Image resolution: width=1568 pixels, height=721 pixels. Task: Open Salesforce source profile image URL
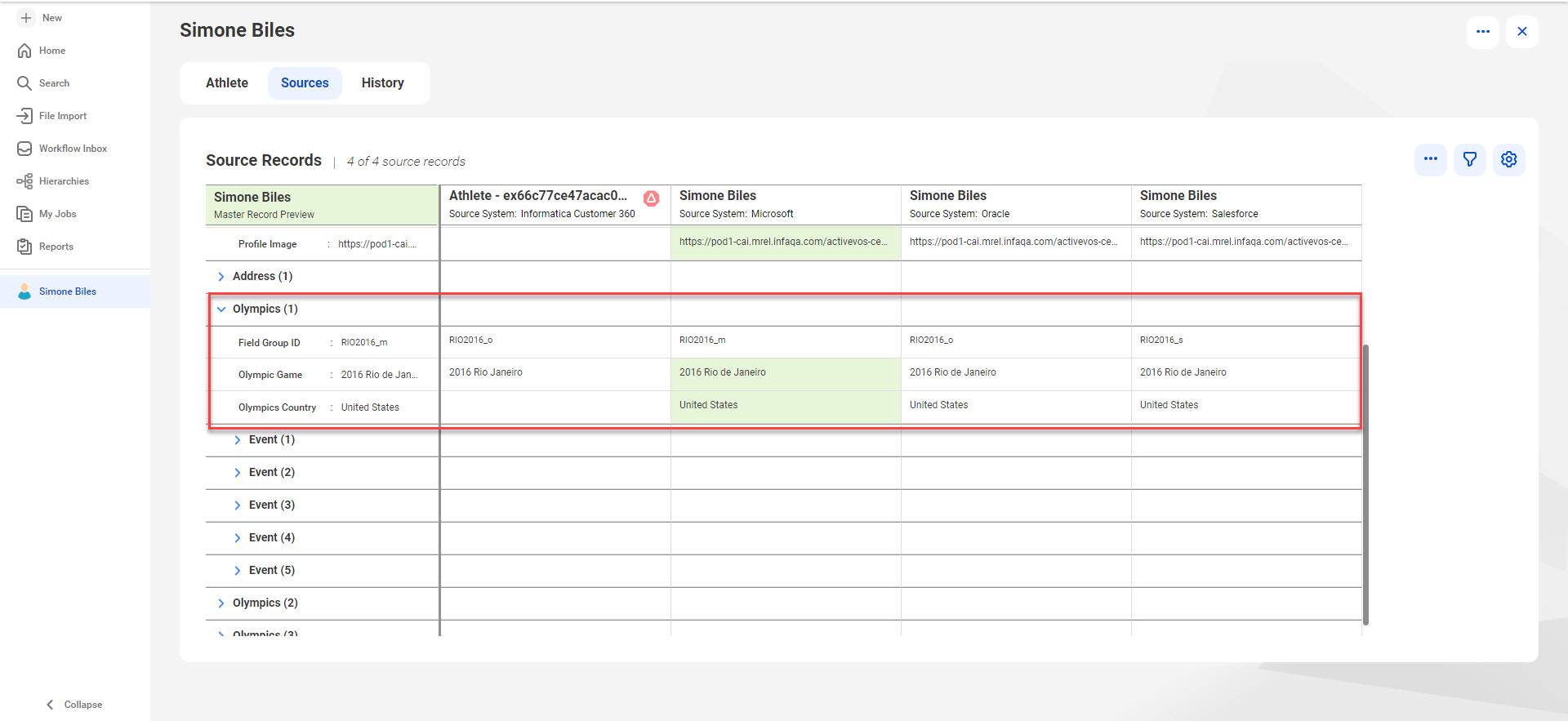click(x=1244, y=242)
